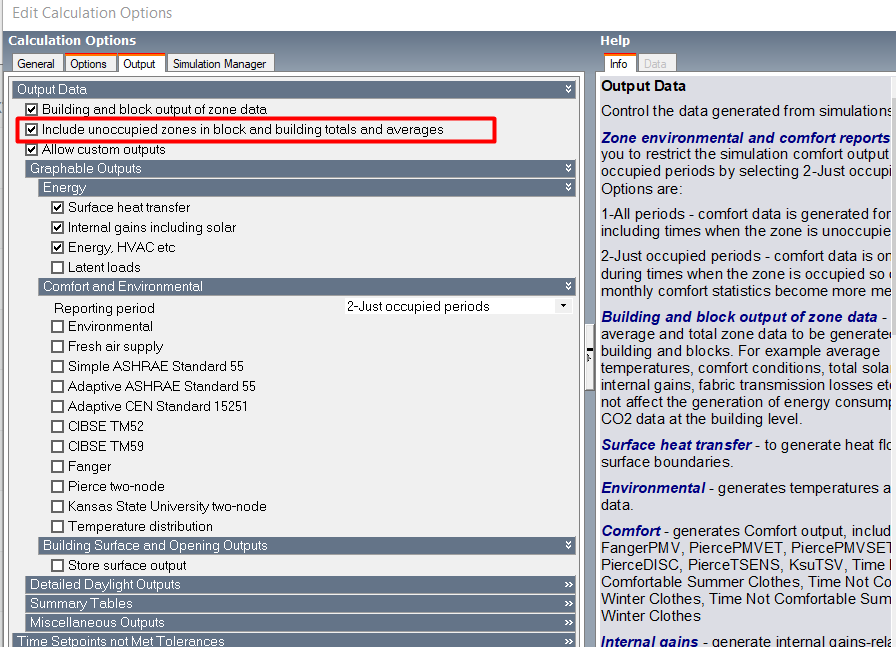
Task: Uncheck Building and block output of zone data
Action: 31,109
